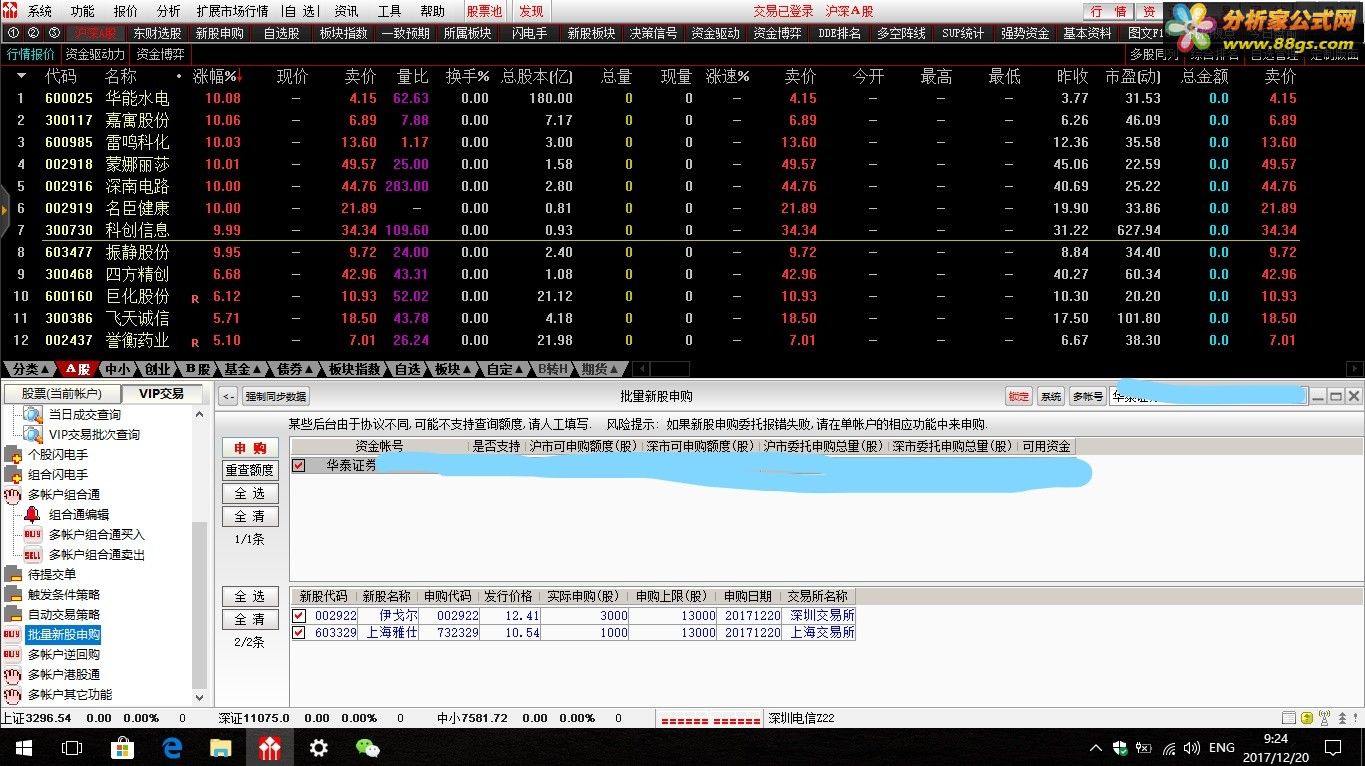Click BUY icon beside 多帐户组合通买入
This screenshot has width=1365, height=766.
[x=33, y=534]
